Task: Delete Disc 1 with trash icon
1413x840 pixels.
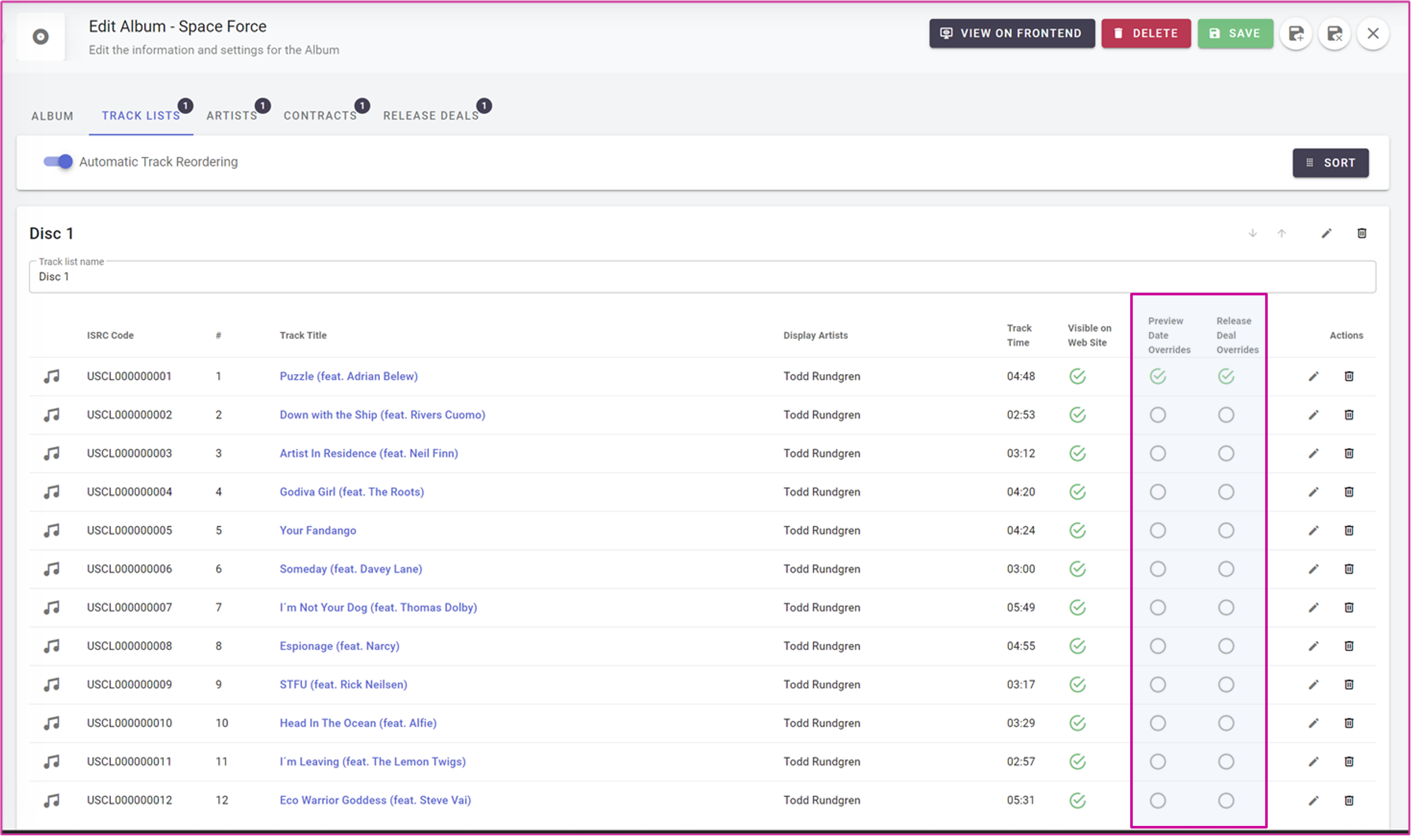Action: coord(1361,233)
